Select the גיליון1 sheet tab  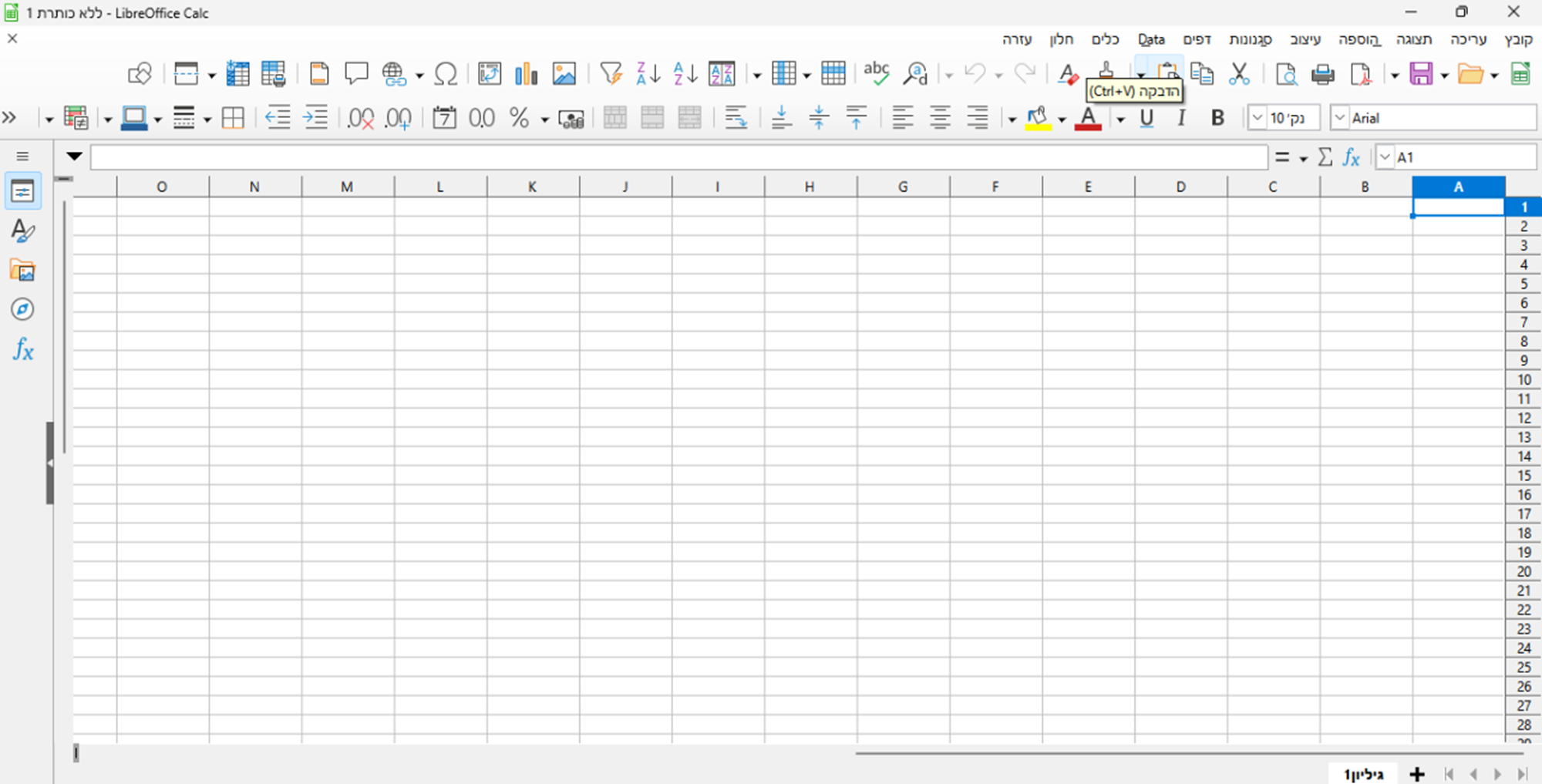(1364, 774)
